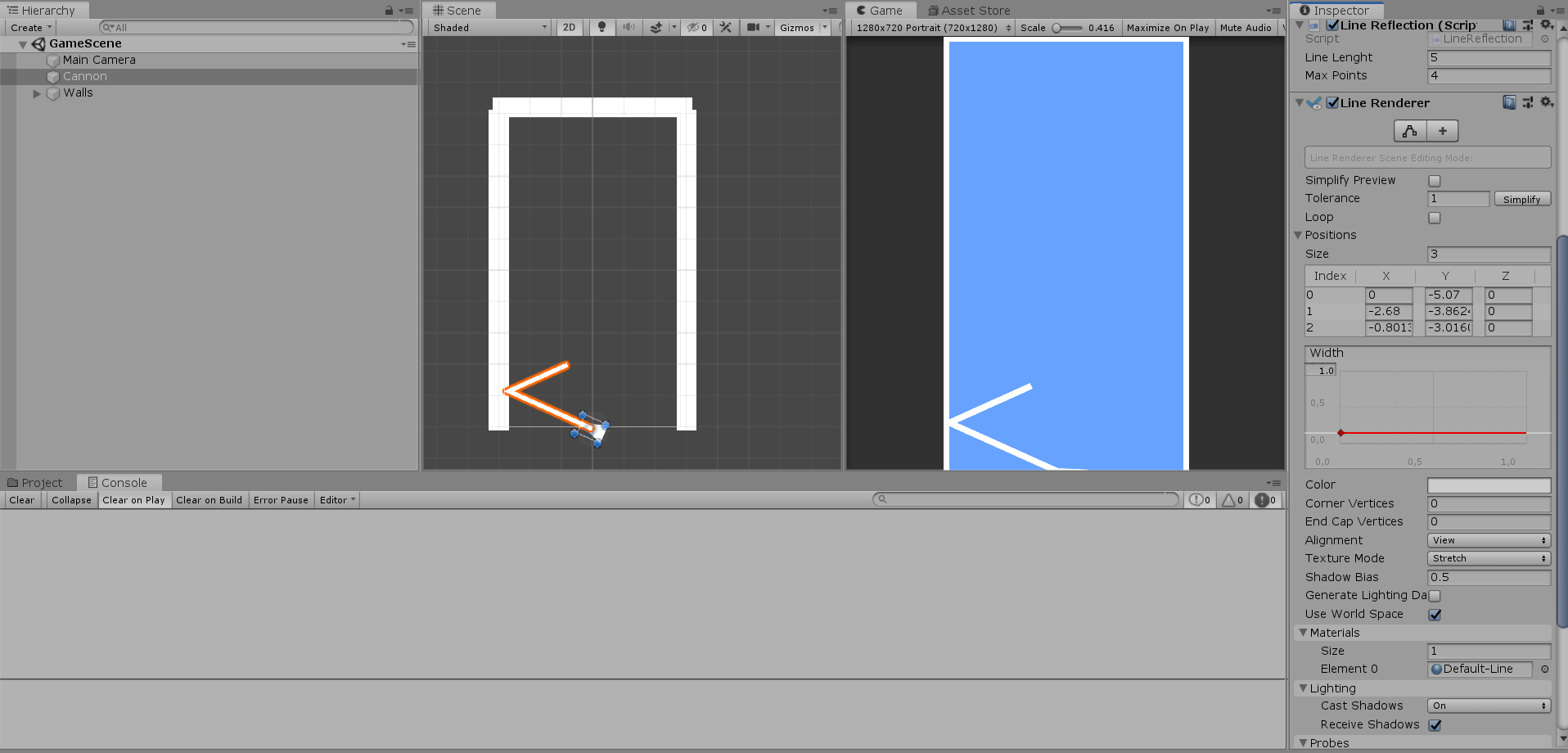Uncheck Use World Space

(1435, 614)
